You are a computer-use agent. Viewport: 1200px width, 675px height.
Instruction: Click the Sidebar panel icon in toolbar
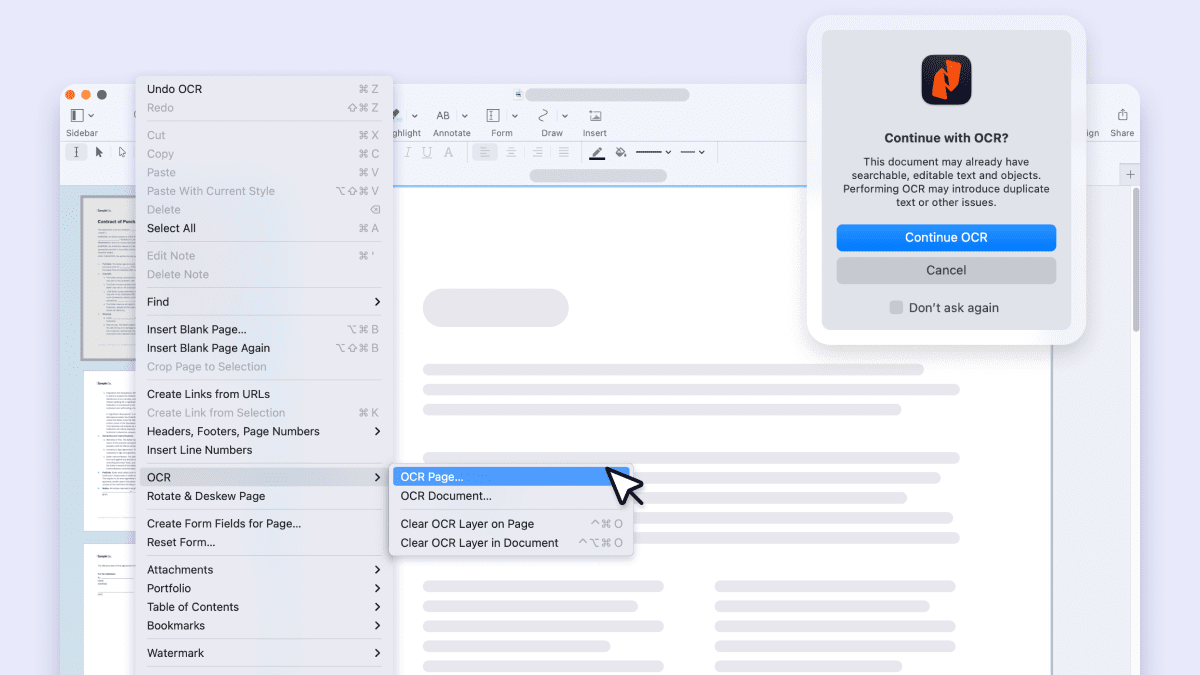click(x=77, y=116)
